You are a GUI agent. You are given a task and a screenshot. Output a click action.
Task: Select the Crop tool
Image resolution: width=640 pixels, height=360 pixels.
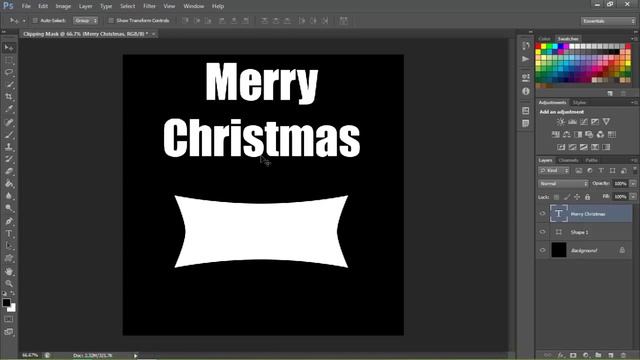point(9,97)
